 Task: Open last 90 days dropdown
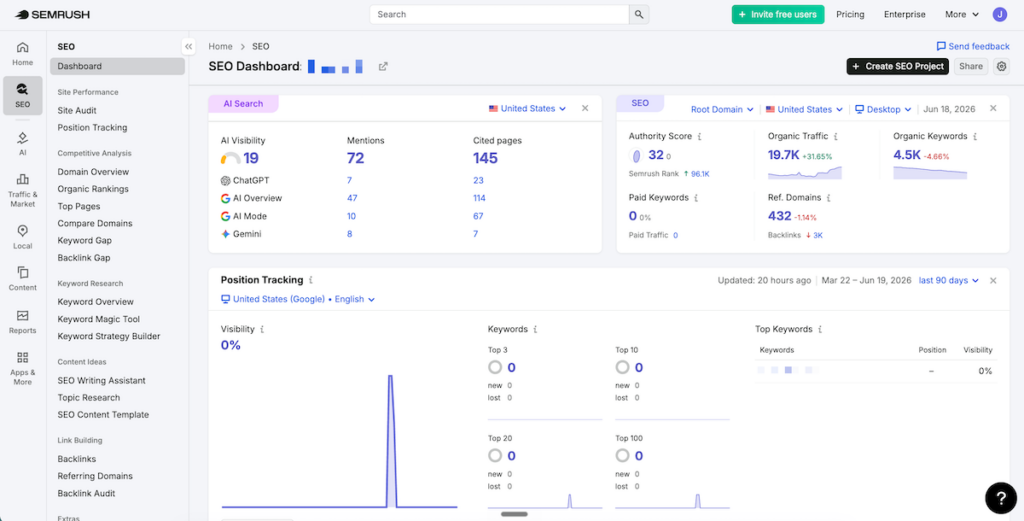[x=949, y=280]
